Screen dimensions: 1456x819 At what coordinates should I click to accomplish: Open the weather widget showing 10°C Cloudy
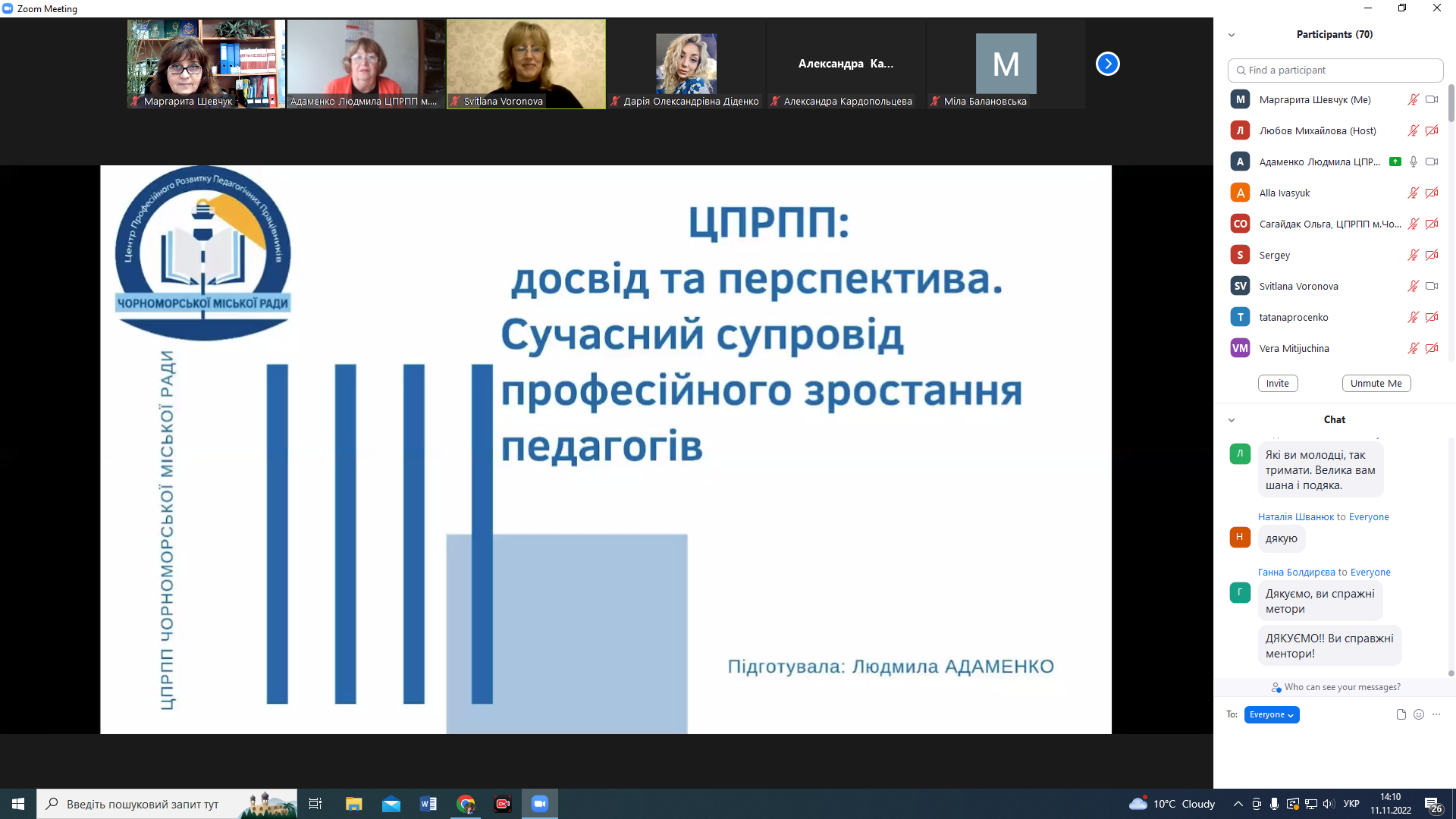[x=1172, y=804]
